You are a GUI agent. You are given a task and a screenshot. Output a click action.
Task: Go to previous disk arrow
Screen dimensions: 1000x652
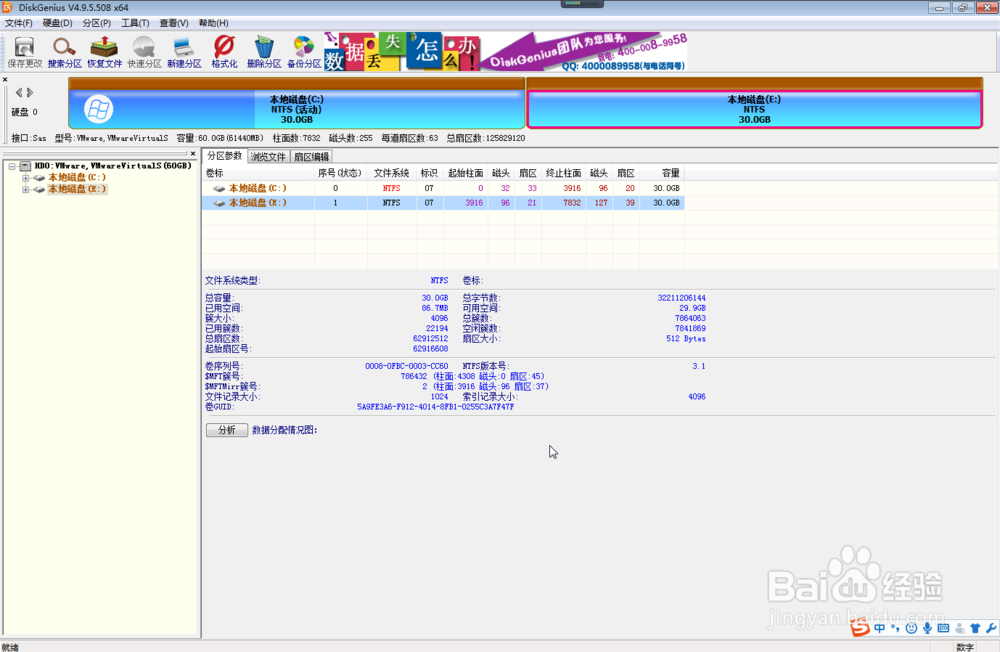(x=18, y=93)
